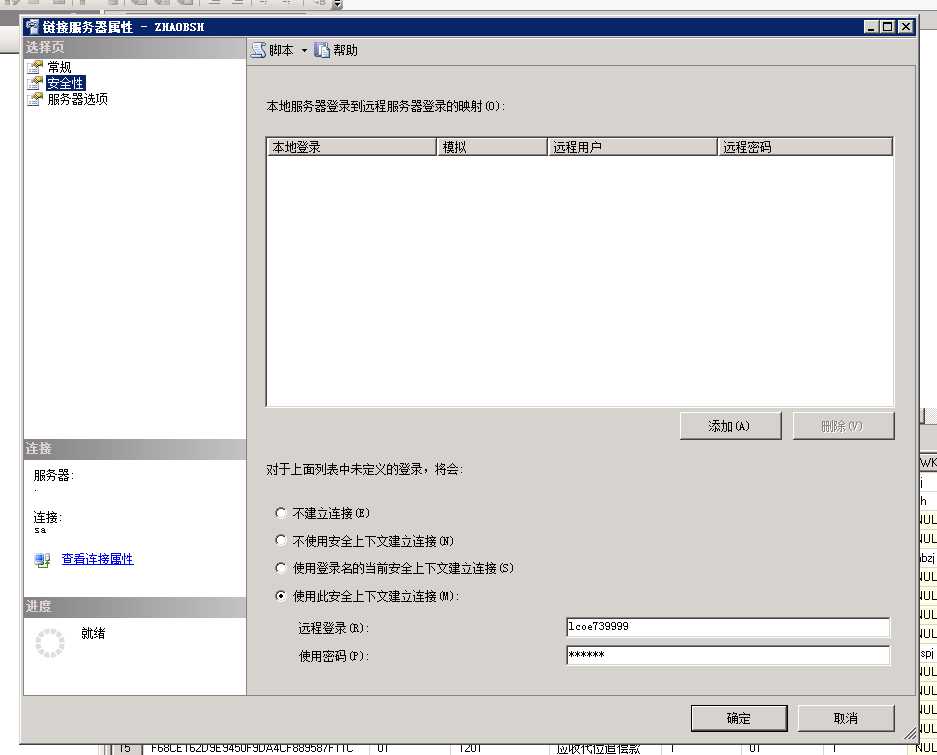Click the 取消 (Cancel) button

click(846, 718)
